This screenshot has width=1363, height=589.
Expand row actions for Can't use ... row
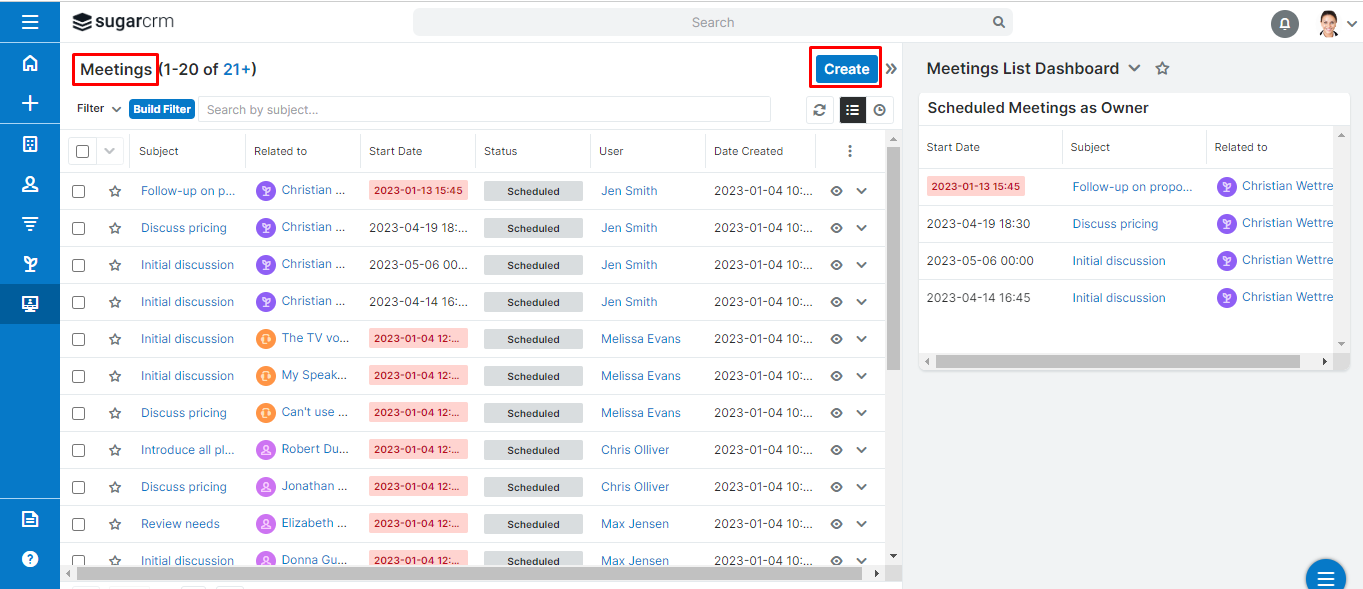tap(862, 413)
